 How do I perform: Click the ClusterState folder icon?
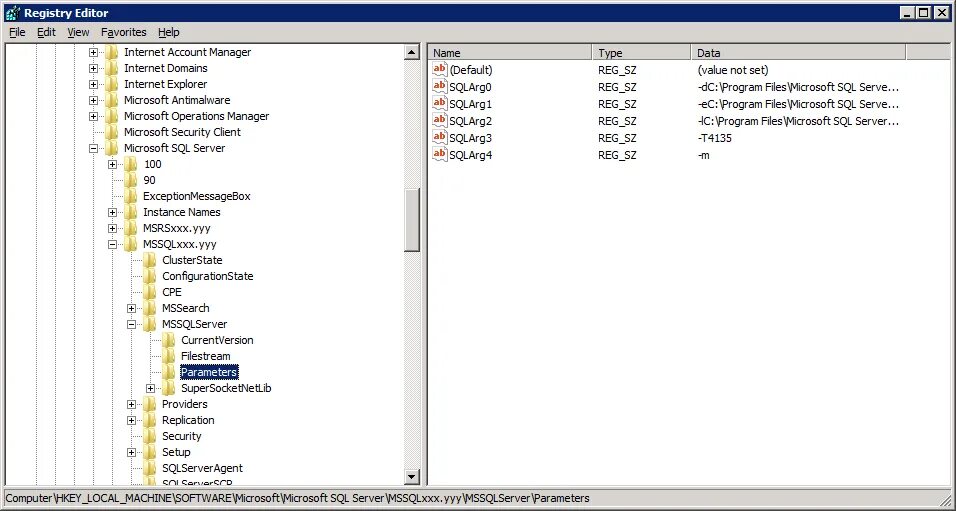(150, 260)
